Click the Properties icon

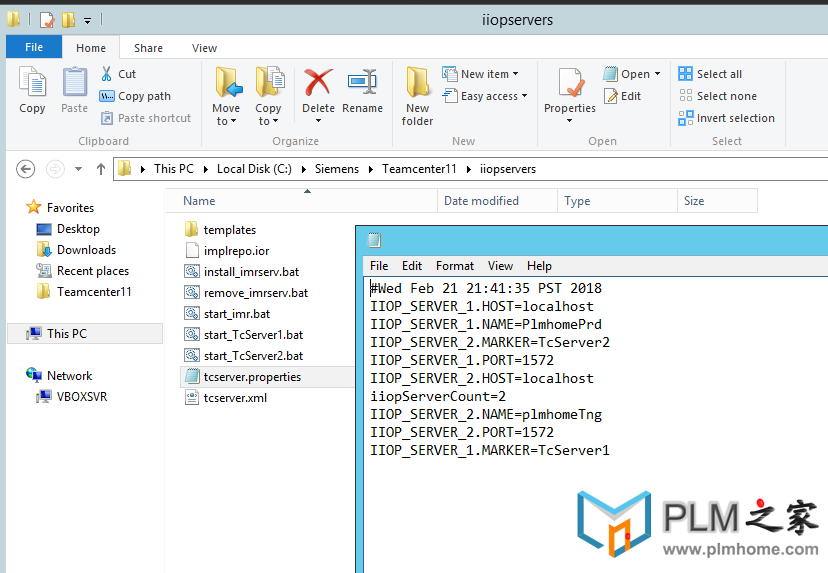pyautogui.click(x=570, y=83)
